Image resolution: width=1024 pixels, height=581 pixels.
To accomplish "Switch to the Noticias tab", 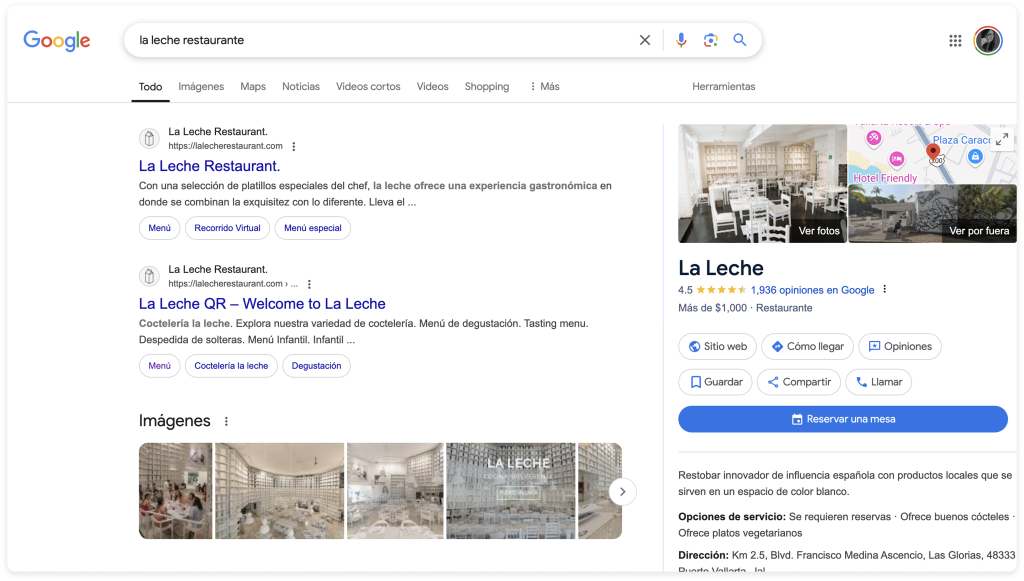I will pos(301,86).
